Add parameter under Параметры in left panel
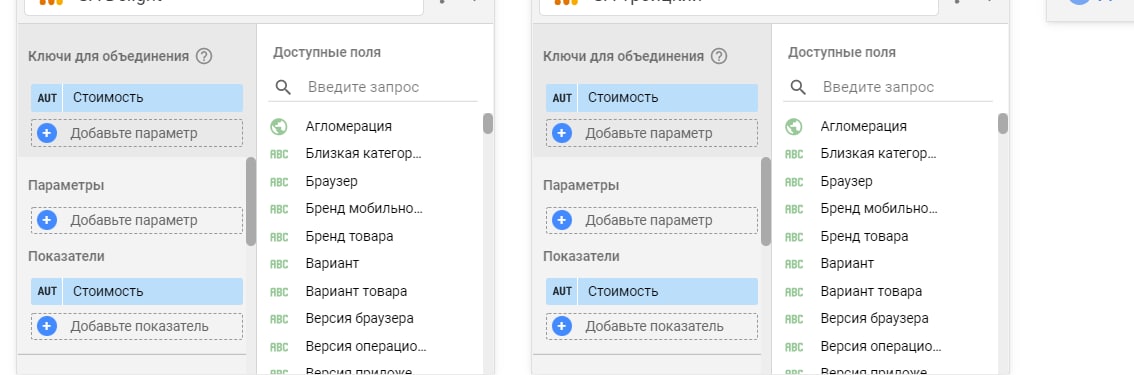 (x=137, y=220)
